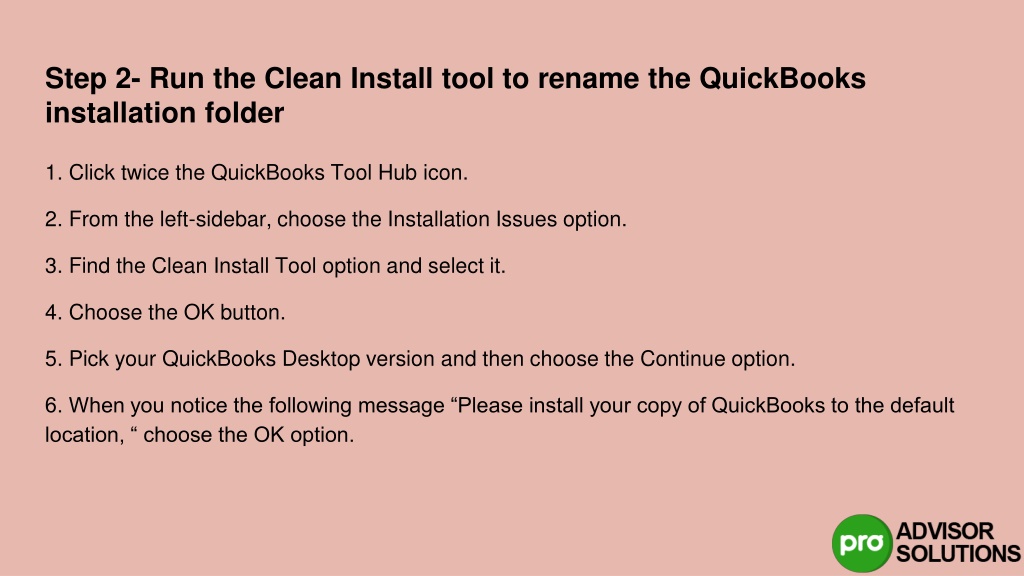Select step 5 about QuickBooks Desktop version
Screen dimensions: 1024x576
click(420, 359)
